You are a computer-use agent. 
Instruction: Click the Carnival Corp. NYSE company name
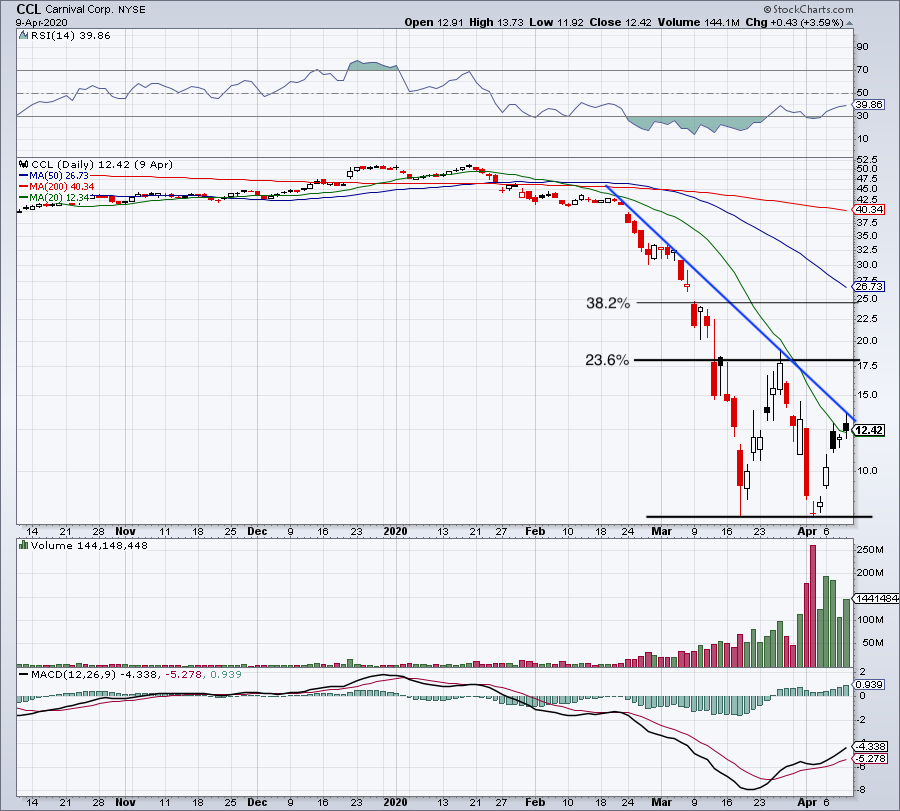[x=95, y=10]
